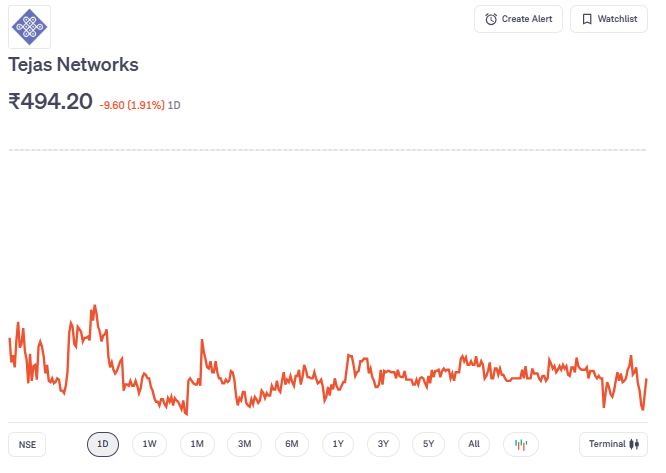
Task: Click the Tejas Networks company logo
Action: pyautogui.click(x=29, y=27)
